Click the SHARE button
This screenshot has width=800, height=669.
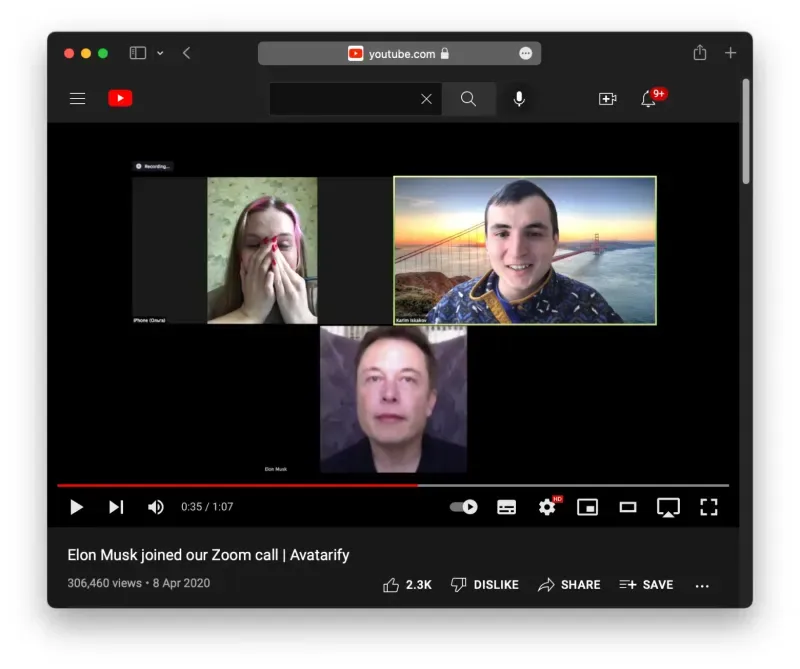(x=569, y=585)
